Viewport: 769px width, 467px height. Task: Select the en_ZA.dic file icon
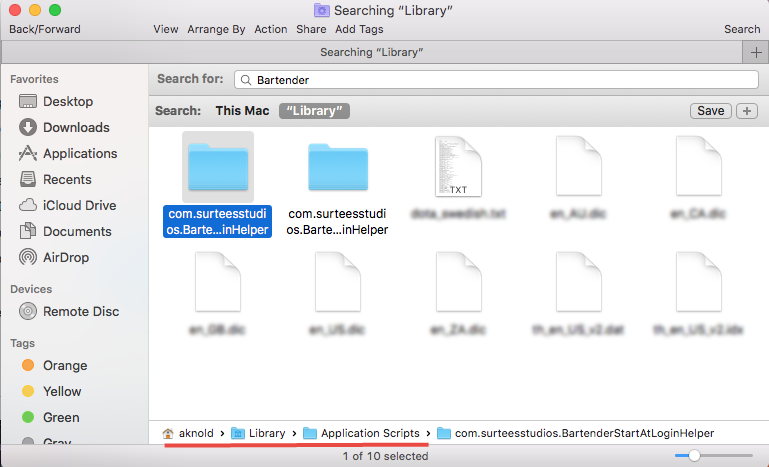[458, 282]
